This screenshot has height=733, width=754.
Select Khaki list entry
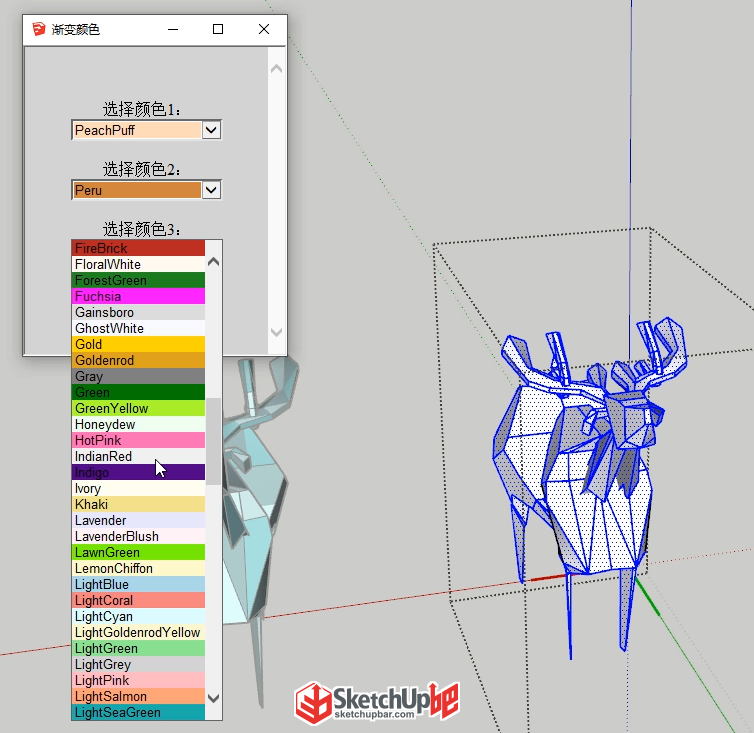(x=138, y=504)
